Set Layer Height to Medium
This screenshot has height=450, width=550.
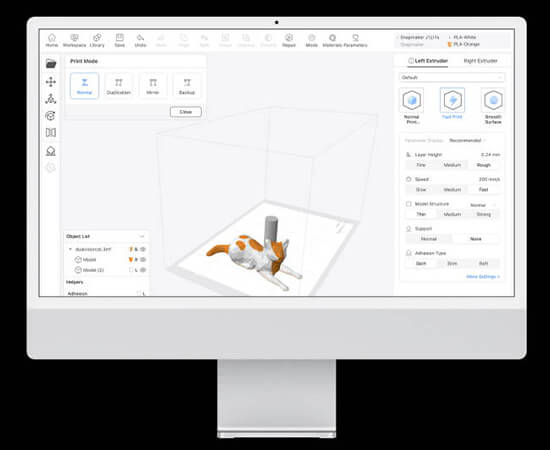pos(452,165)
